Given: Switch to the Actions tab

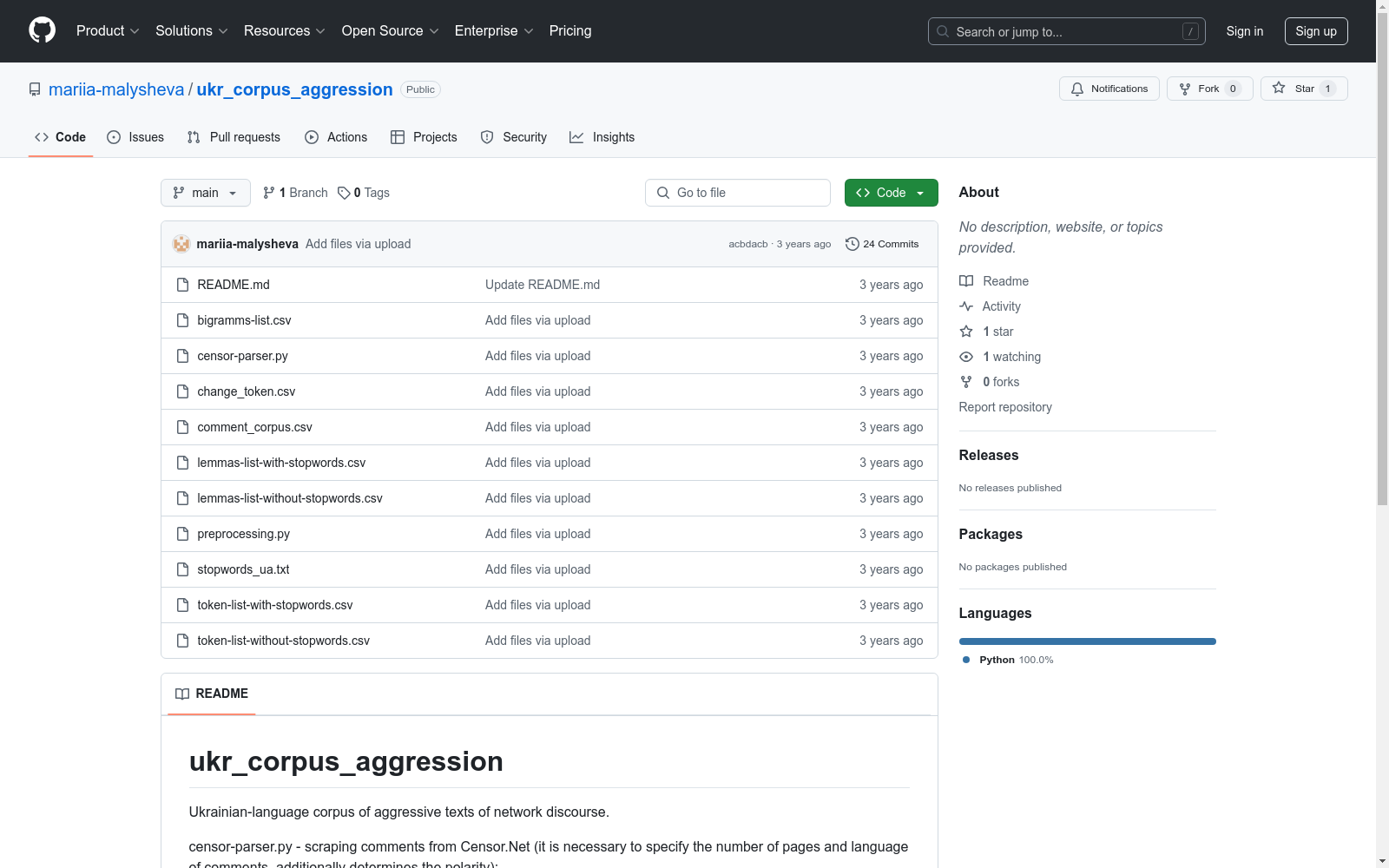Looking at the screenshot, I should pyautogui.click(x=336, y=137).
